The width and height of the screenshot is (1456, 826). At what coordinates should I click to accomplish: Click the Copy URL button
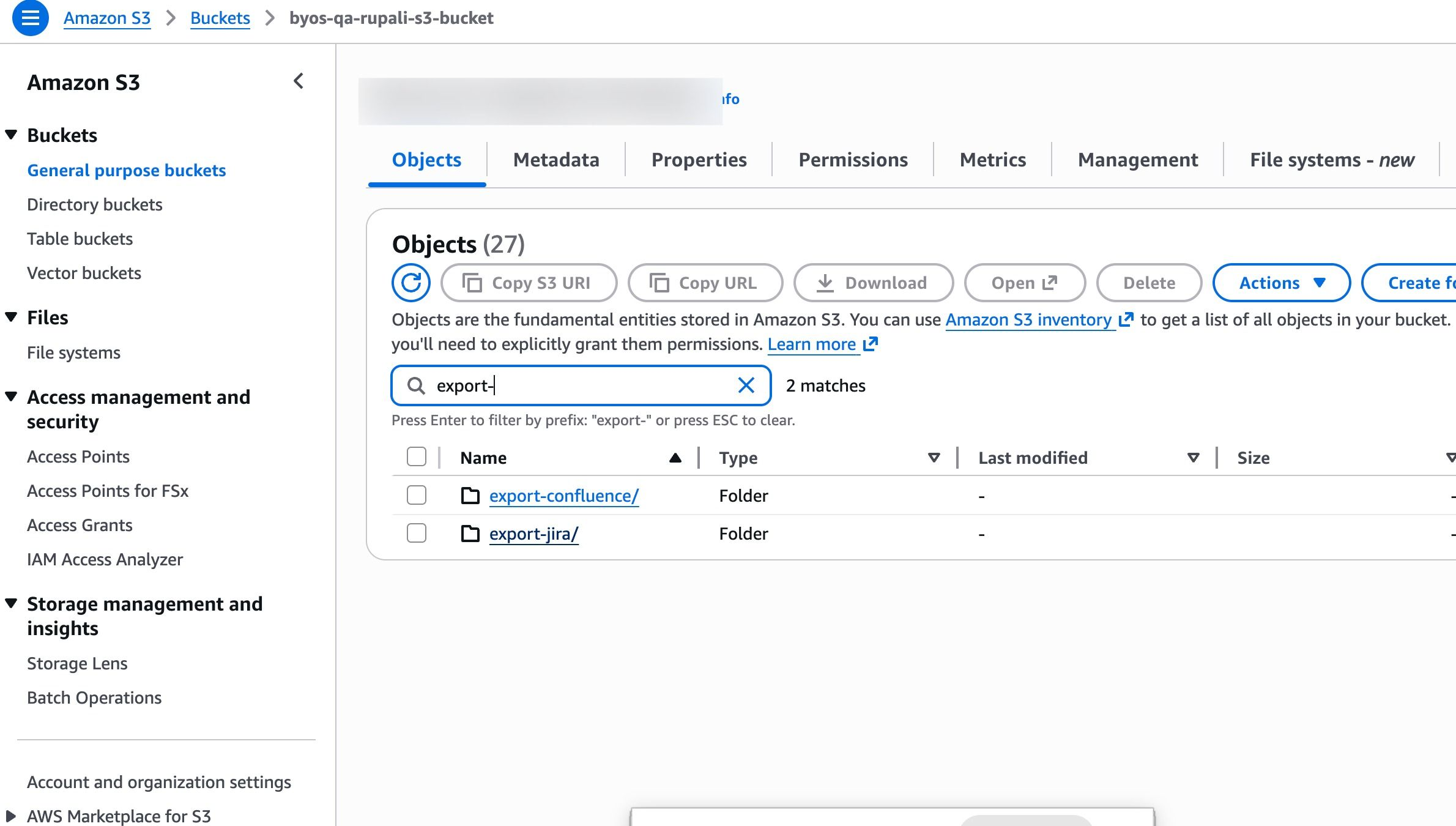(705, 283)
